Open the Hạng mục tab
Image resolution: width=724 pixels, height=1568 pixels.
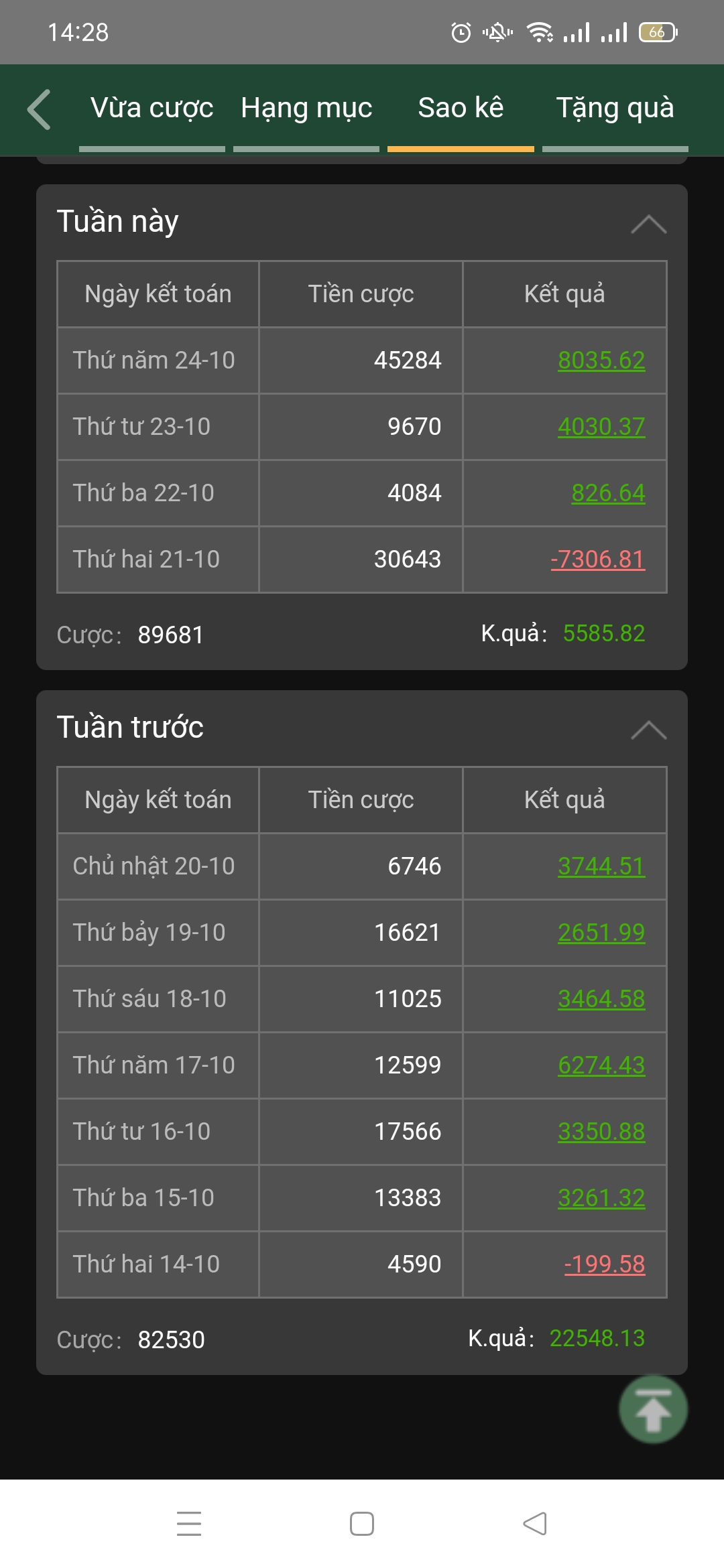[306, 109]
